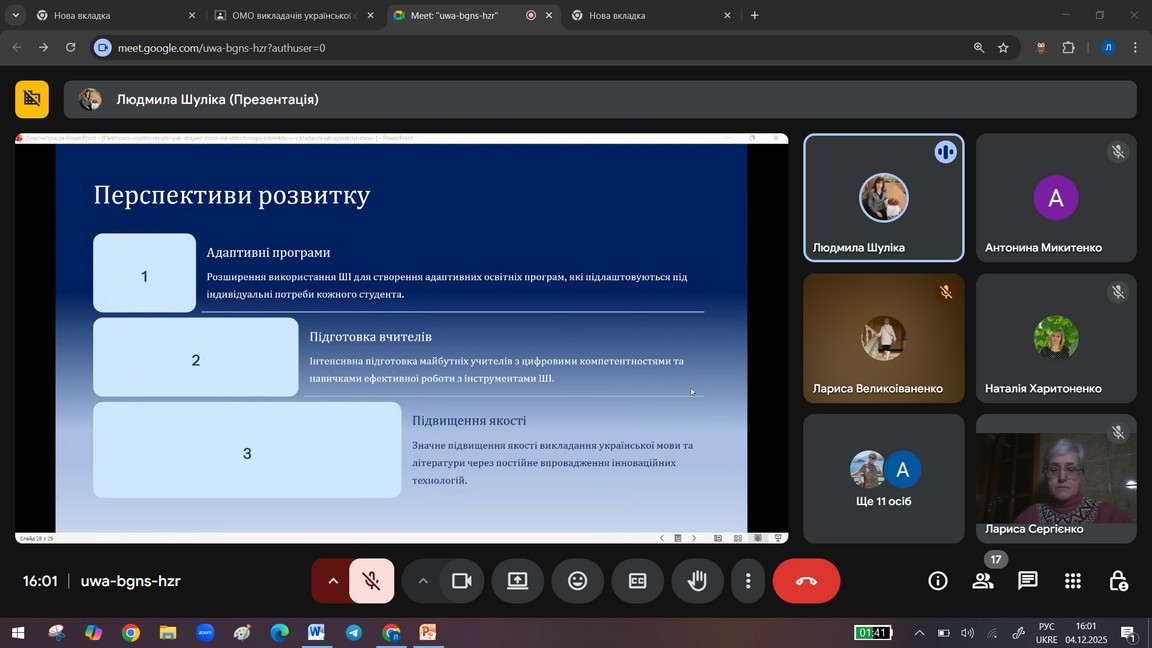The width and height of the screenshot is (1152, 648).
Task: Click the Ще 11 осіб participants tile
Action: point(884,479)
